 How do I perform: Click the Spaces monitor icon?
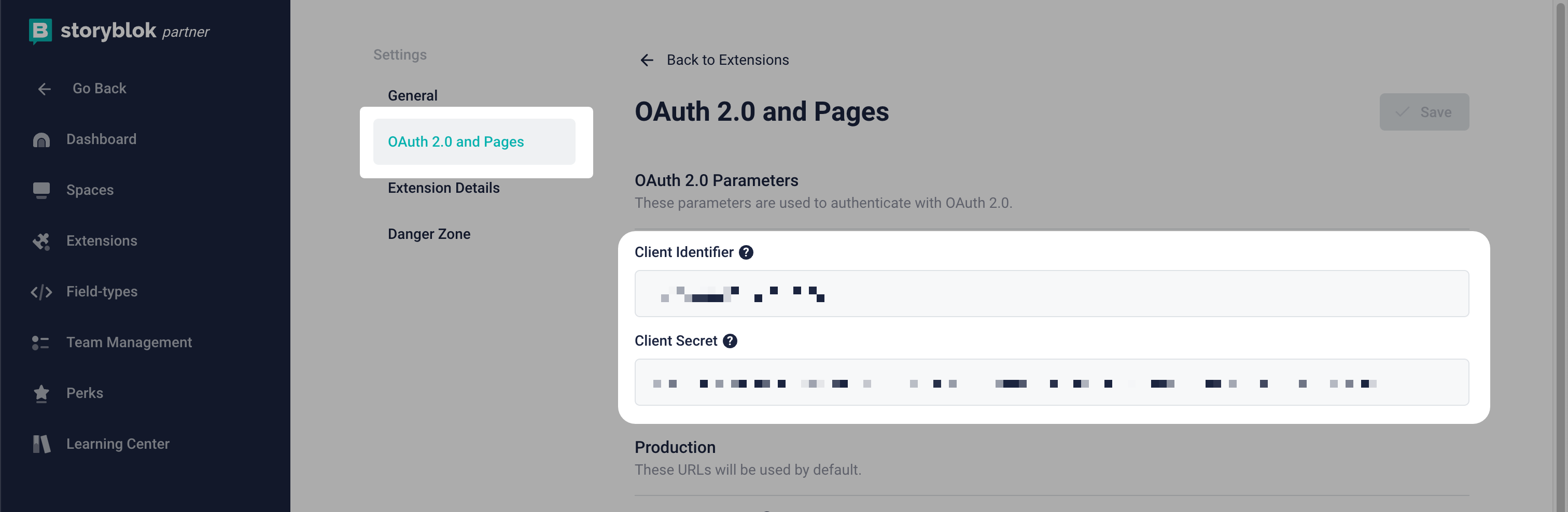click(41, 190)
